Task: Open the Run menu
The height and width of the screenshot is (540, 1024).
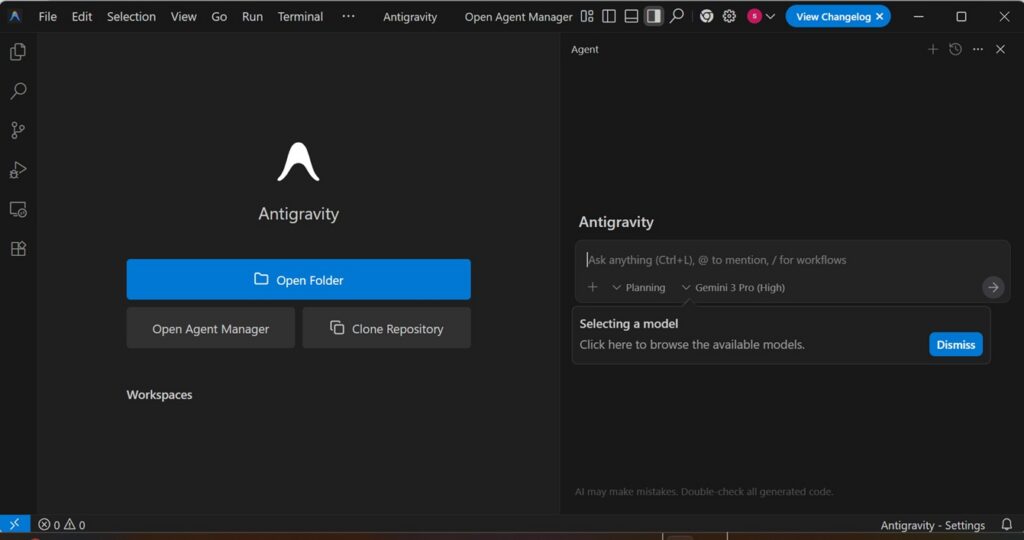Action: point(252,16)
